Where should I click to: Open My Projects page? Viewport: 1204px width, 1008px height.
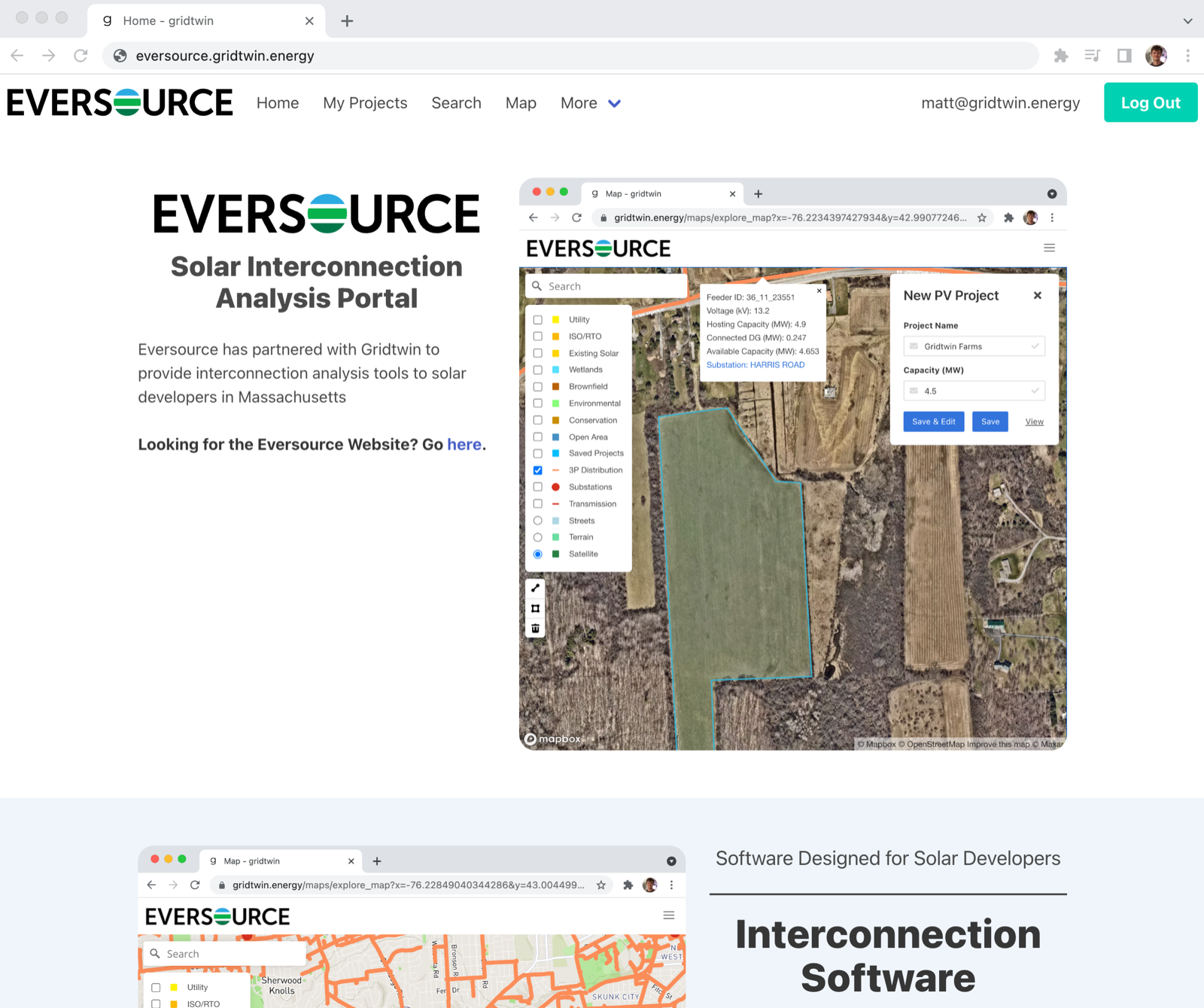click(x=365, y=103)
